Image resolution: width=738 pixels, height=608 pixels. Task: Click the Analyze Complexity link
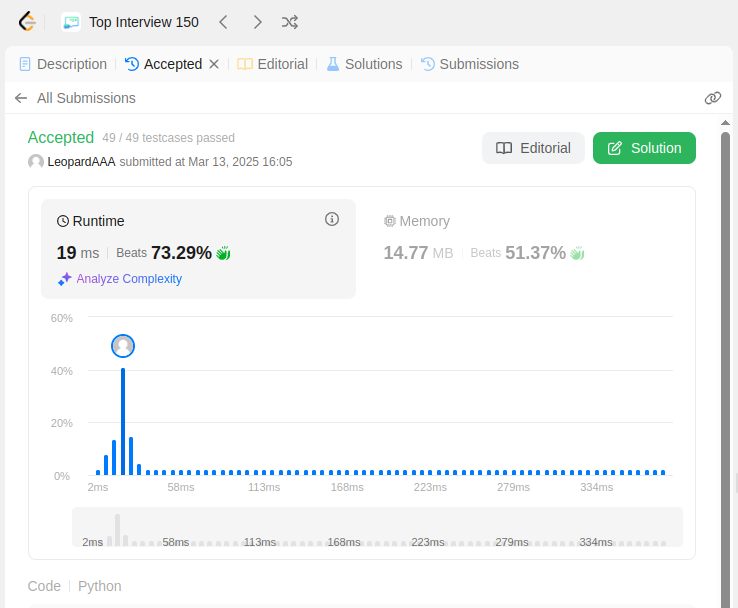[129, 279]
